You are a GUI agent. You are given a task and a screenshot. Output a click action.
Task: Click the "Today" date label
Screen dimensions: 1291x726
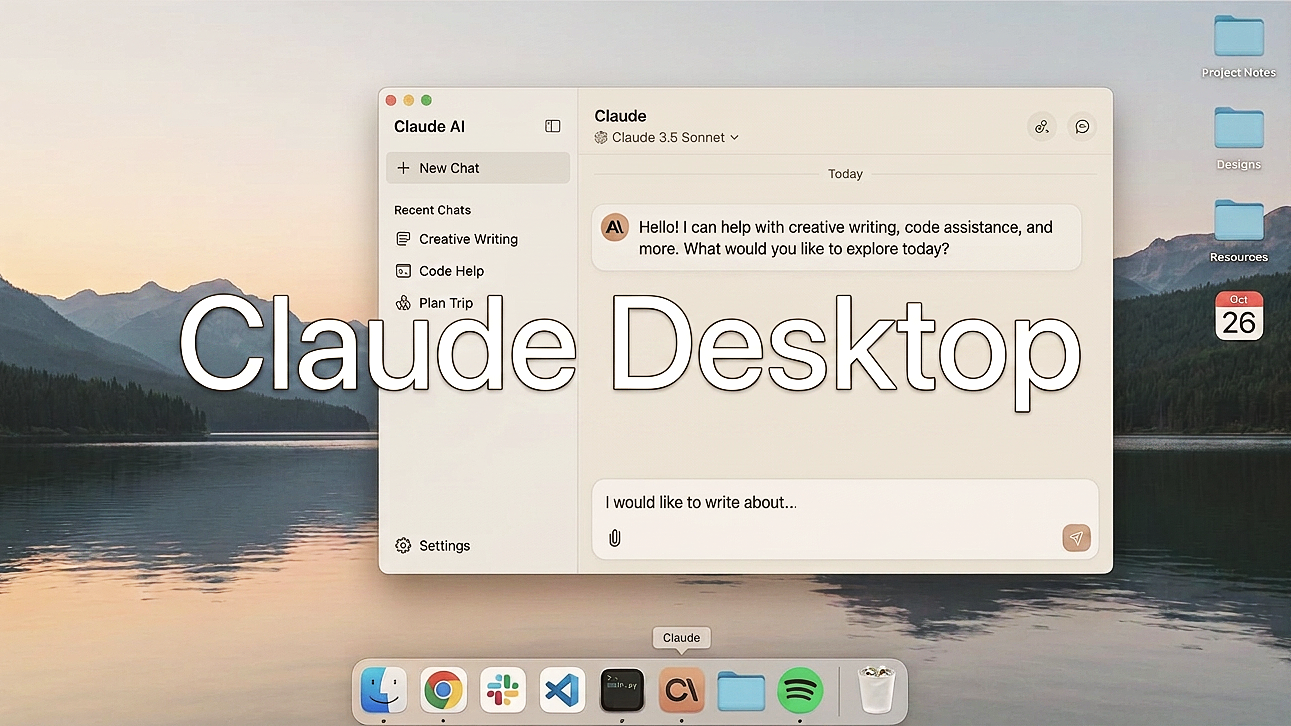click(845, 174)
